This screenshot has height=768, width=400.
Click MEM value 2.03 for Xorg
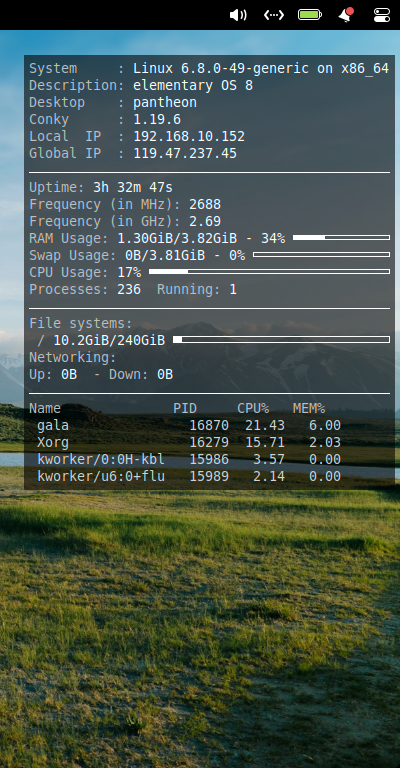(325, 442)
